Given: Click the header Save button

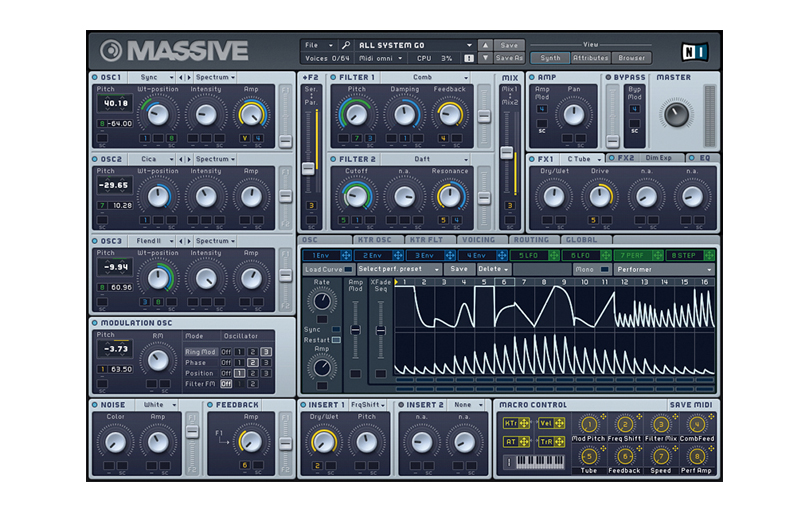Looking at the screenshot, I should [509, 45].
